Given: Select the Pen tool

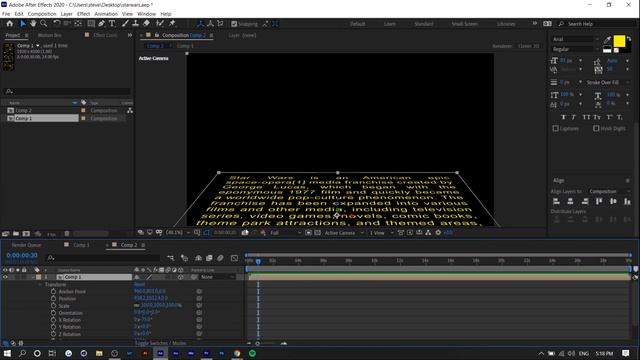Looking at the screenshot, I should point(101,24).
